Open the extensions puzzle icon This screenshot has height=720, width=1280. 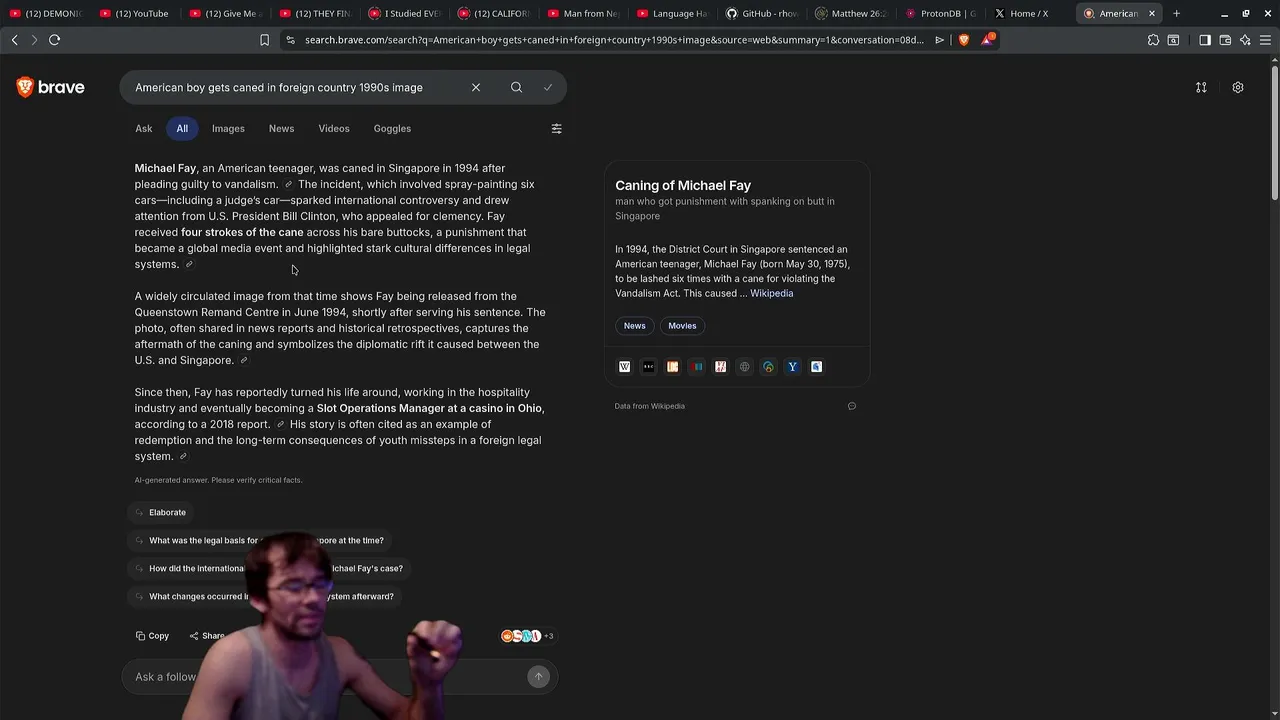pos(1153,40)
